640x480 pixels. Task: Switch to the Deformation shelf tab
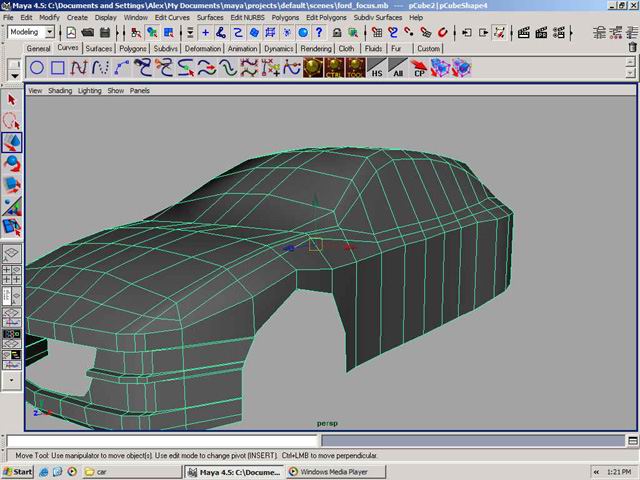click(203, 48)
